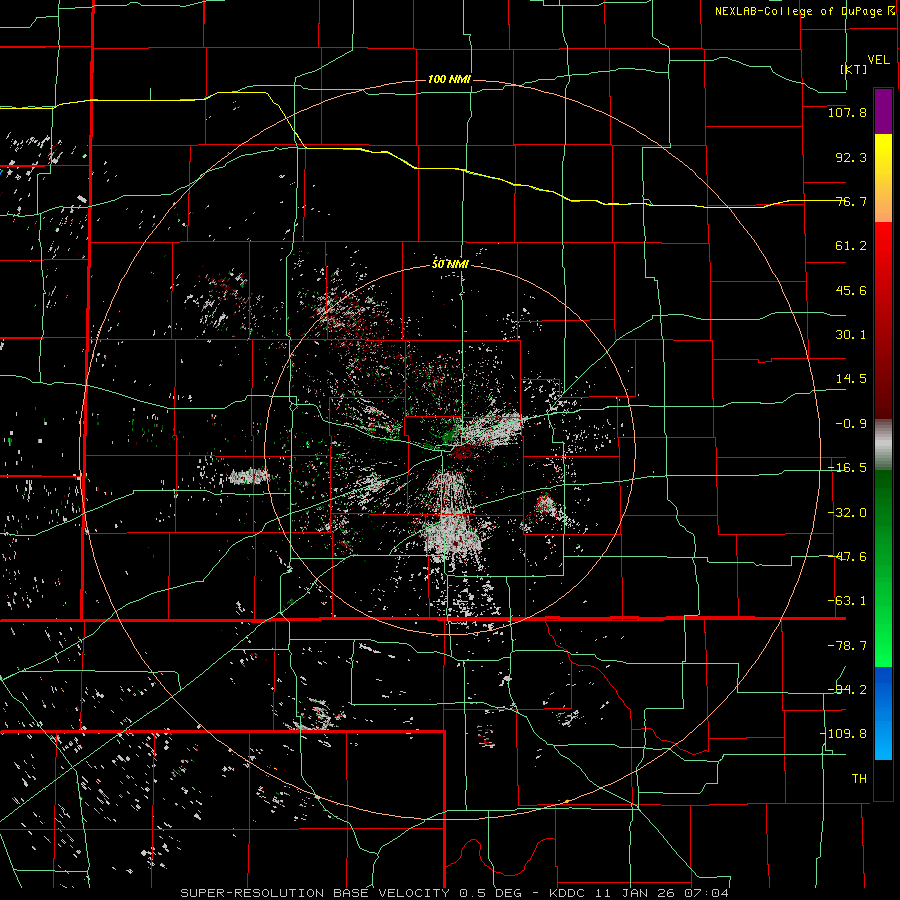
Task: Click the 61.2 velocity scale value
Action: tap(851, 246)
